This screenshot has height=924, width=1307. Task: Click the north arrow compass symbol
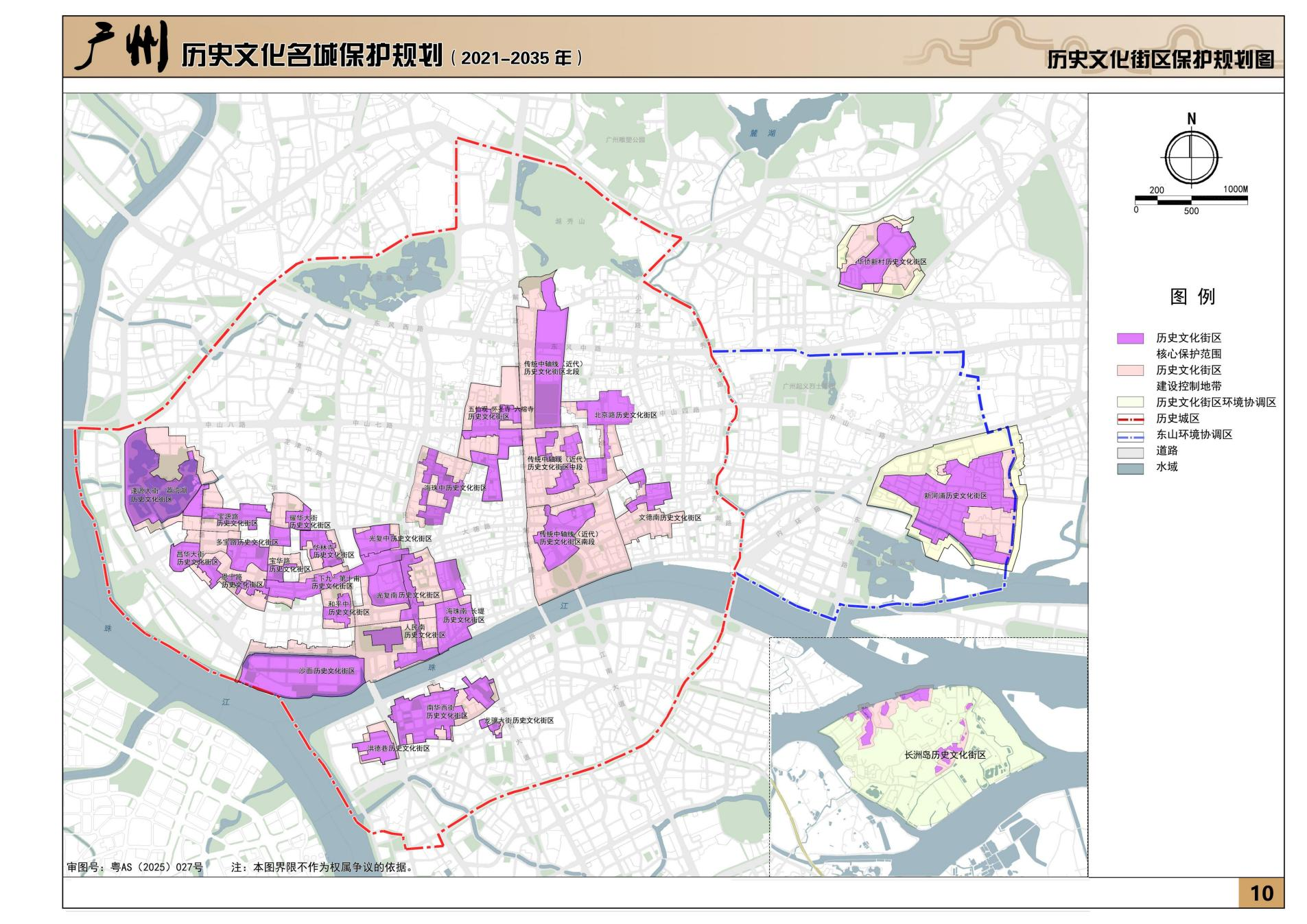pyautogui.click(x=1191, y=156)
